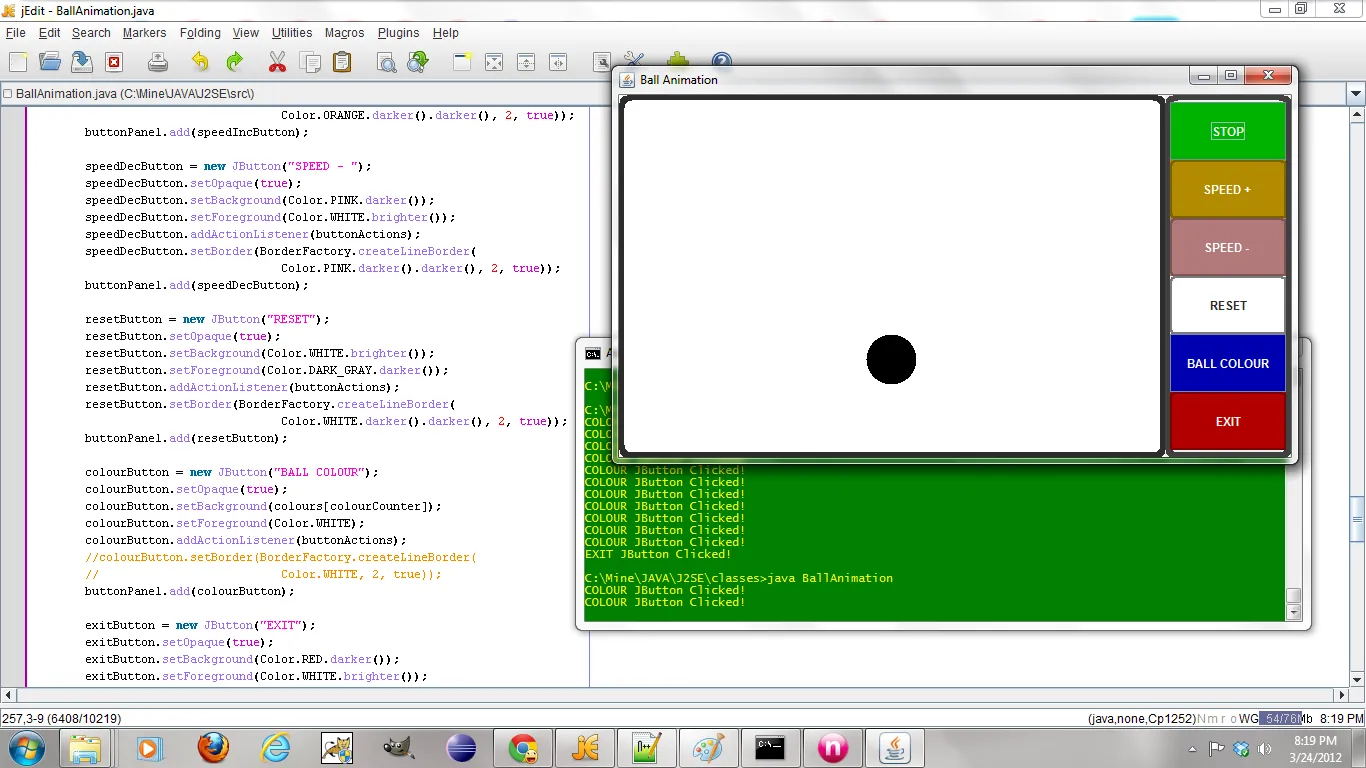Click the 'java BallAnimation' command prompt line

coord(739,578)
